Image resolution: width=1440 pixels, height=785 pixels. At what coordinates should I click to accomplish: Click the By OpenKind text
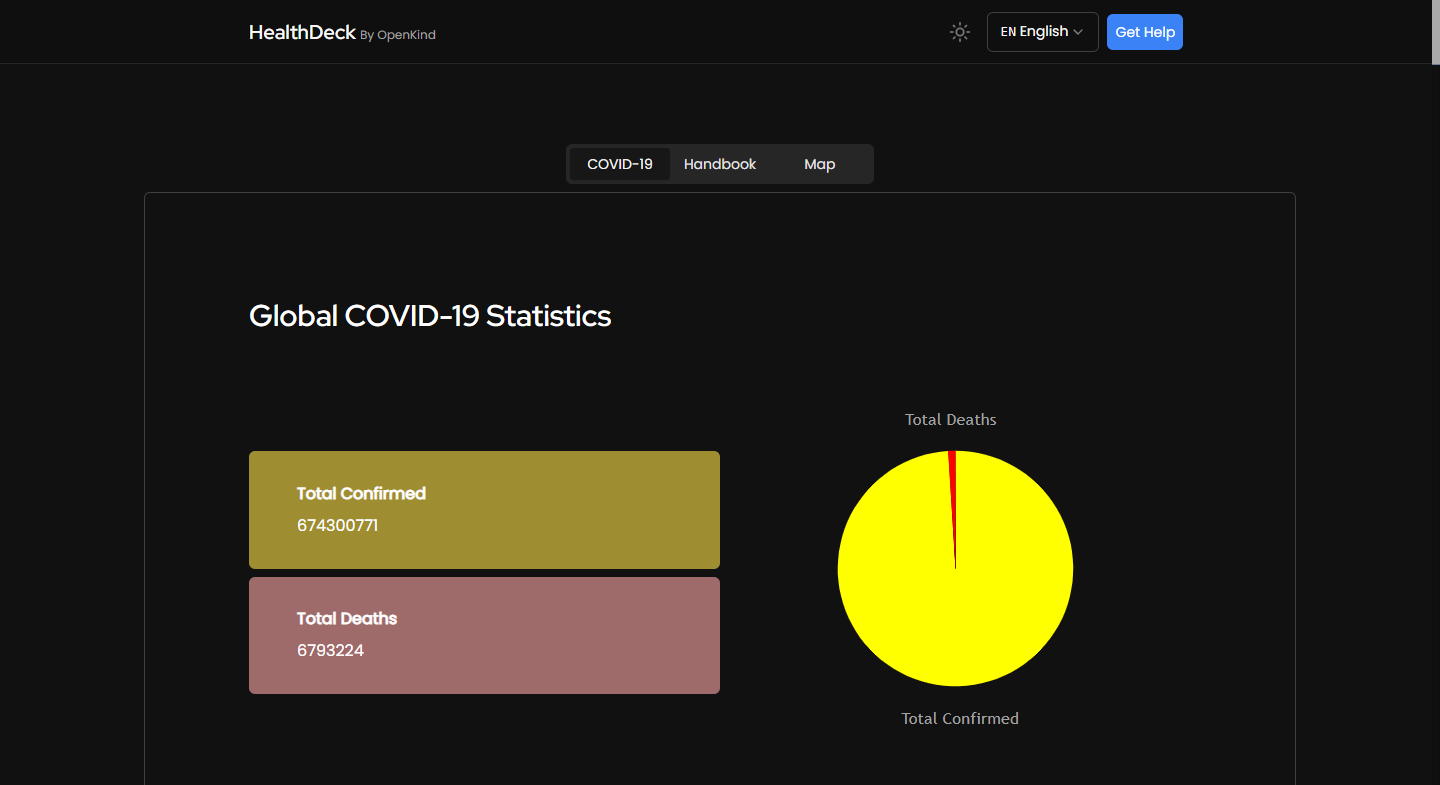(x=398, y=35)
